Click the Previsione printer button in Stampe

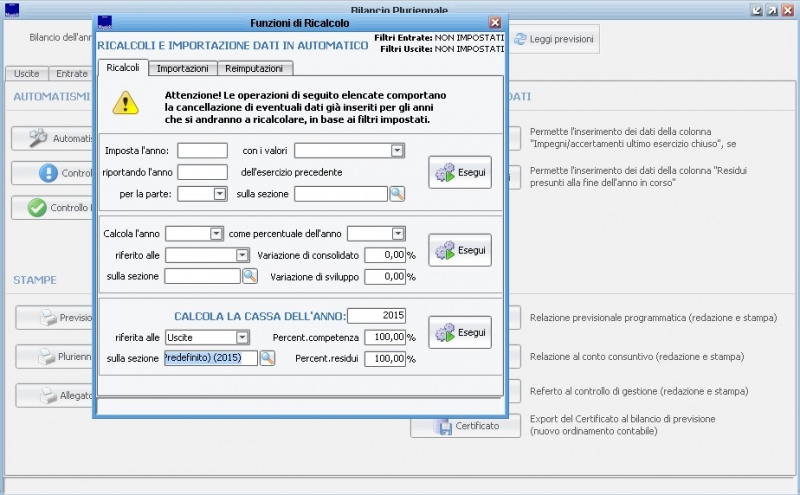[x=55, y=317]
